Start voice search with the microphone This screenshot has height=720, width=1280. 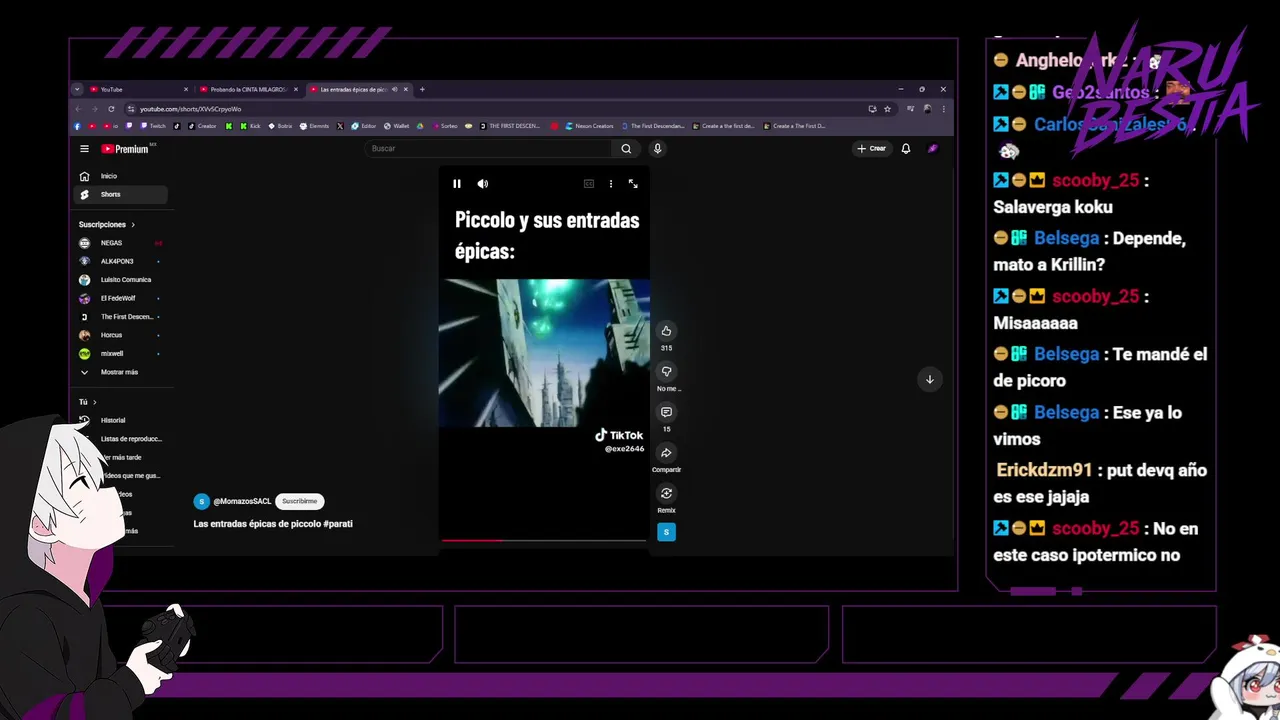[x=657, y=149]
